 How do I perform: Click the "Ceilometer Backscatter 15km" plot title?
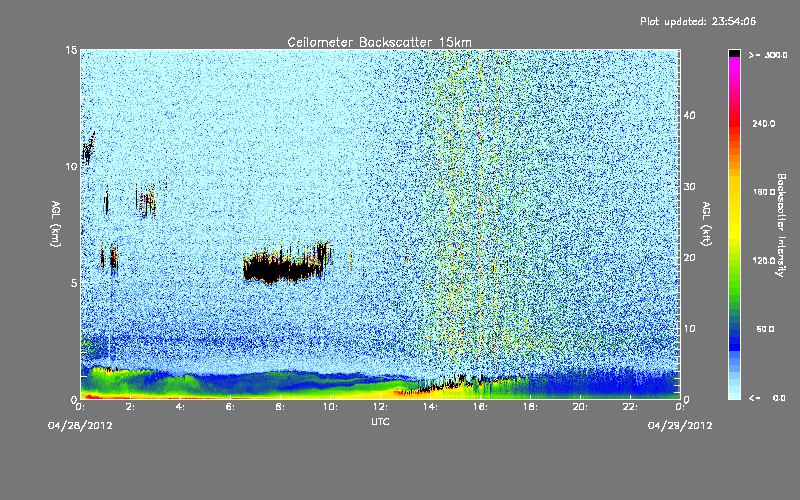click(x=379, y=42)
